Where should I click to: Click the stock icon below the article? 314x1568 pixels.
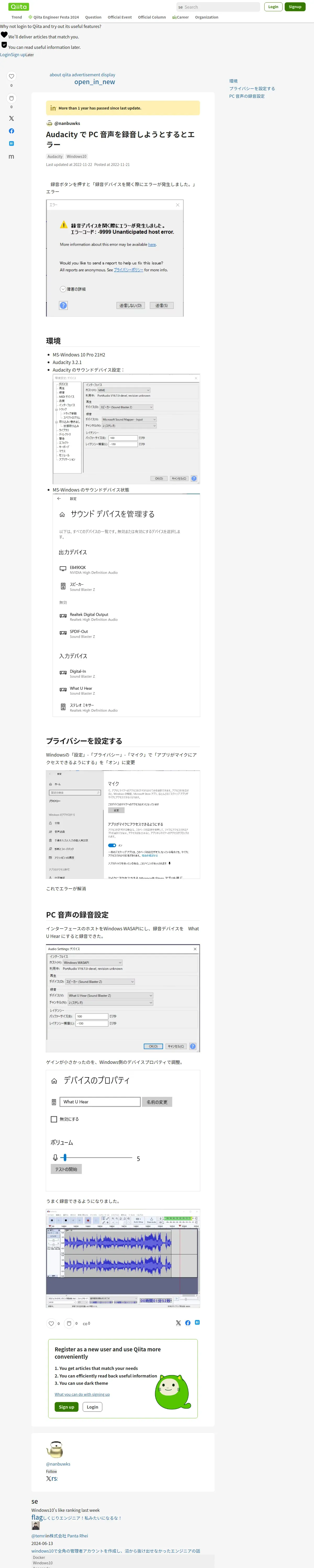tap(69, 1323)
